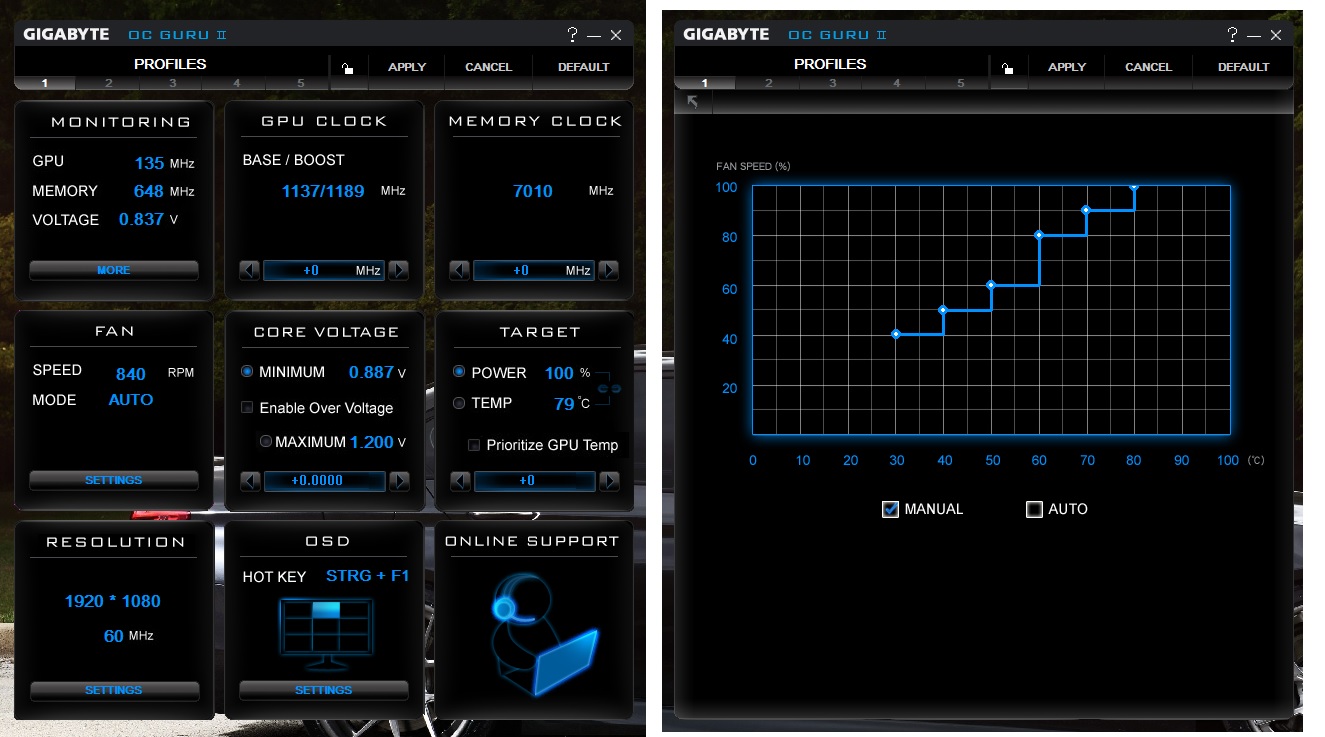Image resolution: width=1325 pixels, height=737 pixels.
Task: Increase GPU clock offset with right arrow
Action: [x=398, y=270]
